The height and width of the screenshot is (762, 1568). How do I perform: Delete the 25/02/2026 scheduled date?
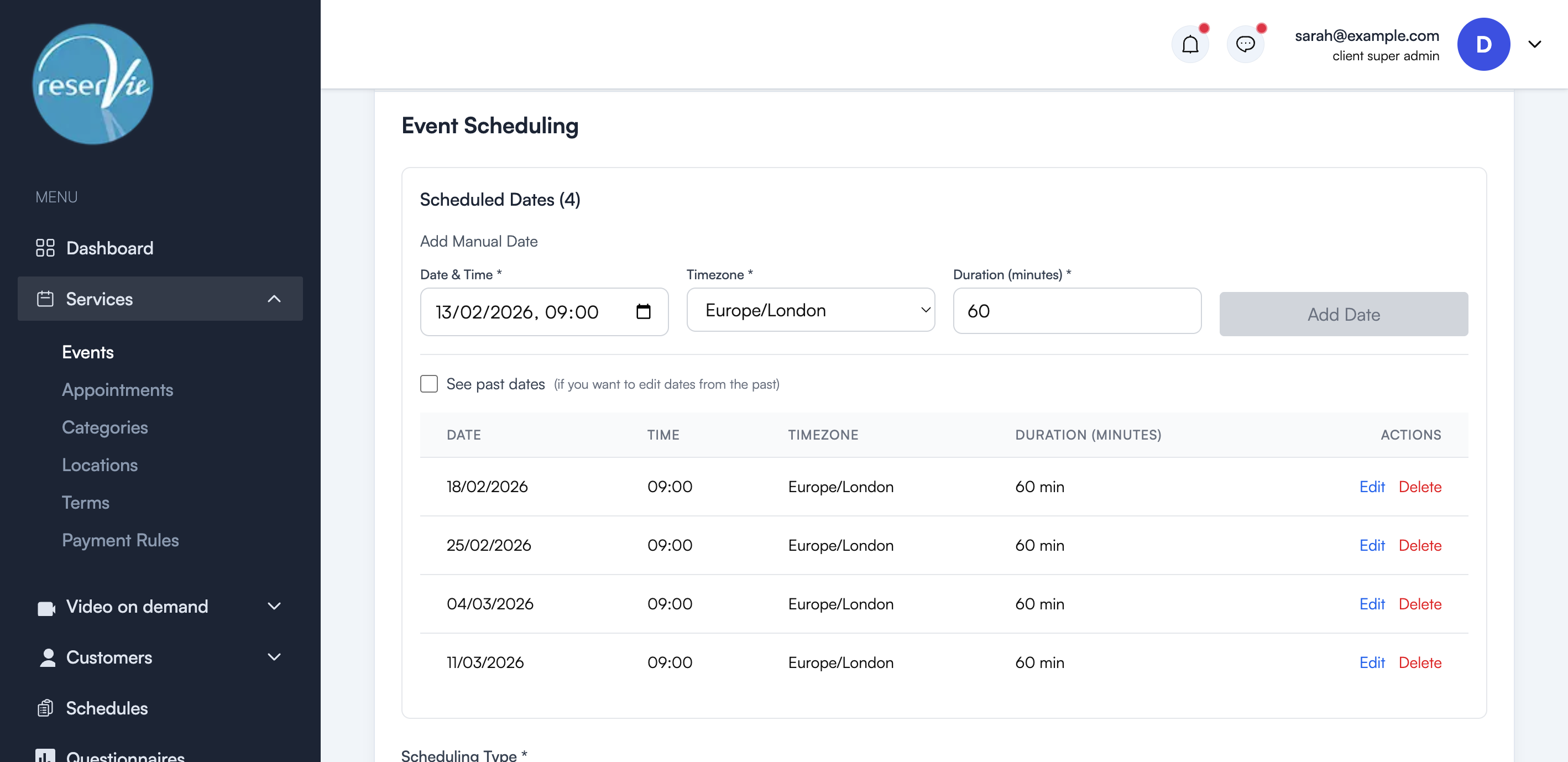[1420, 545]
